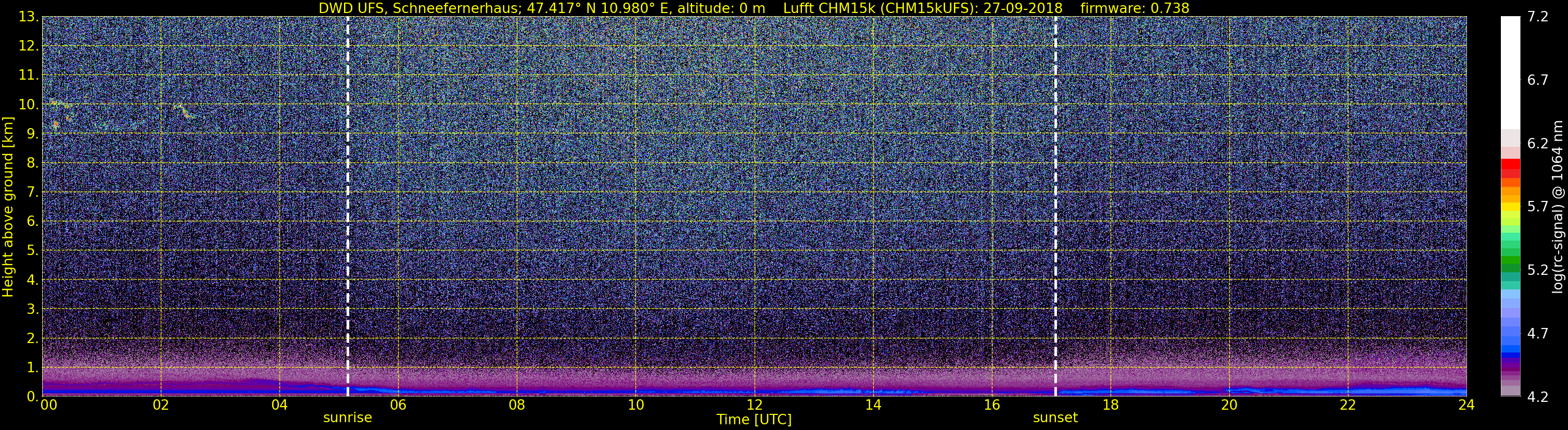Click the '6.2' colorbar tick label
Viewport: 1568px width, 430px height.
tap(1538, 144)
